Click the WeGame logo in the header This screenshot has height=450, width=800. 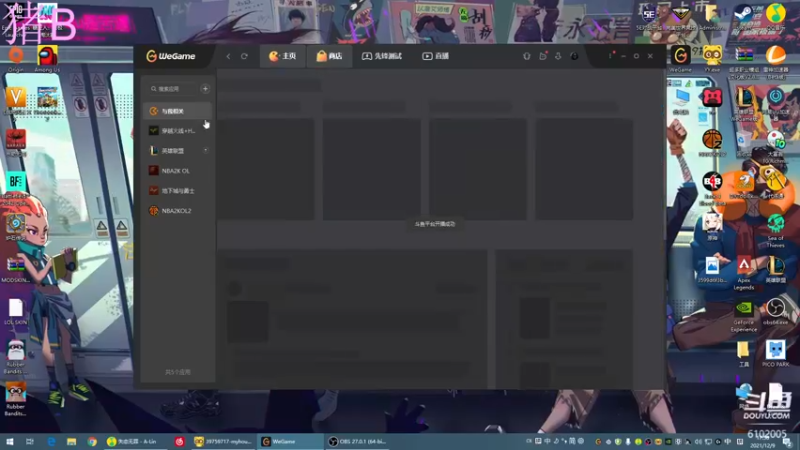[170, 56]
